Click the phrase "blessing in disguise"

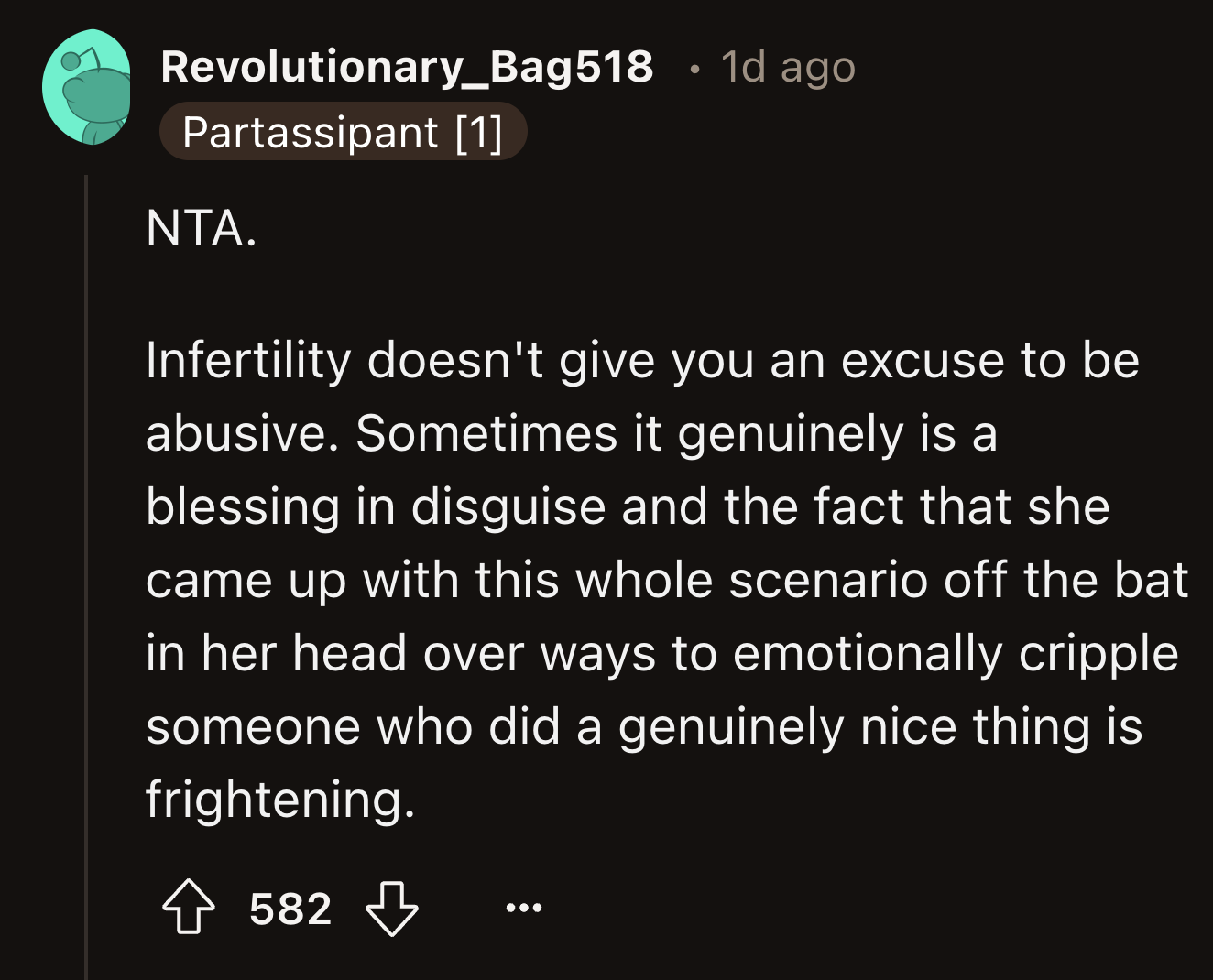[376, 506]
